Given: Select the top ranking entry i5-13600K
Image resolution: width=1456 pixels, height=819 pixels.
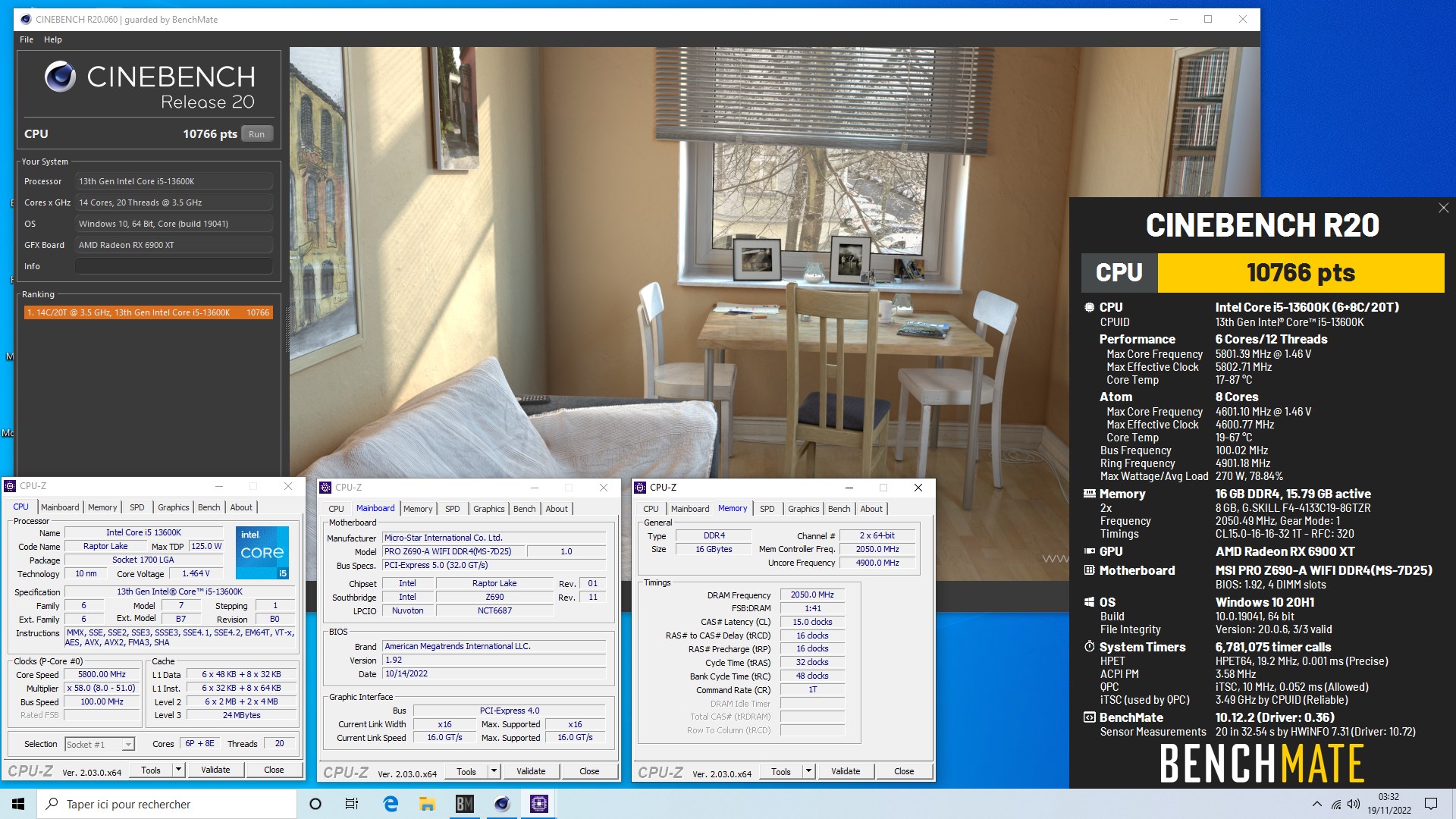Looking at the screenshot, I should click(x=149, y=312).
